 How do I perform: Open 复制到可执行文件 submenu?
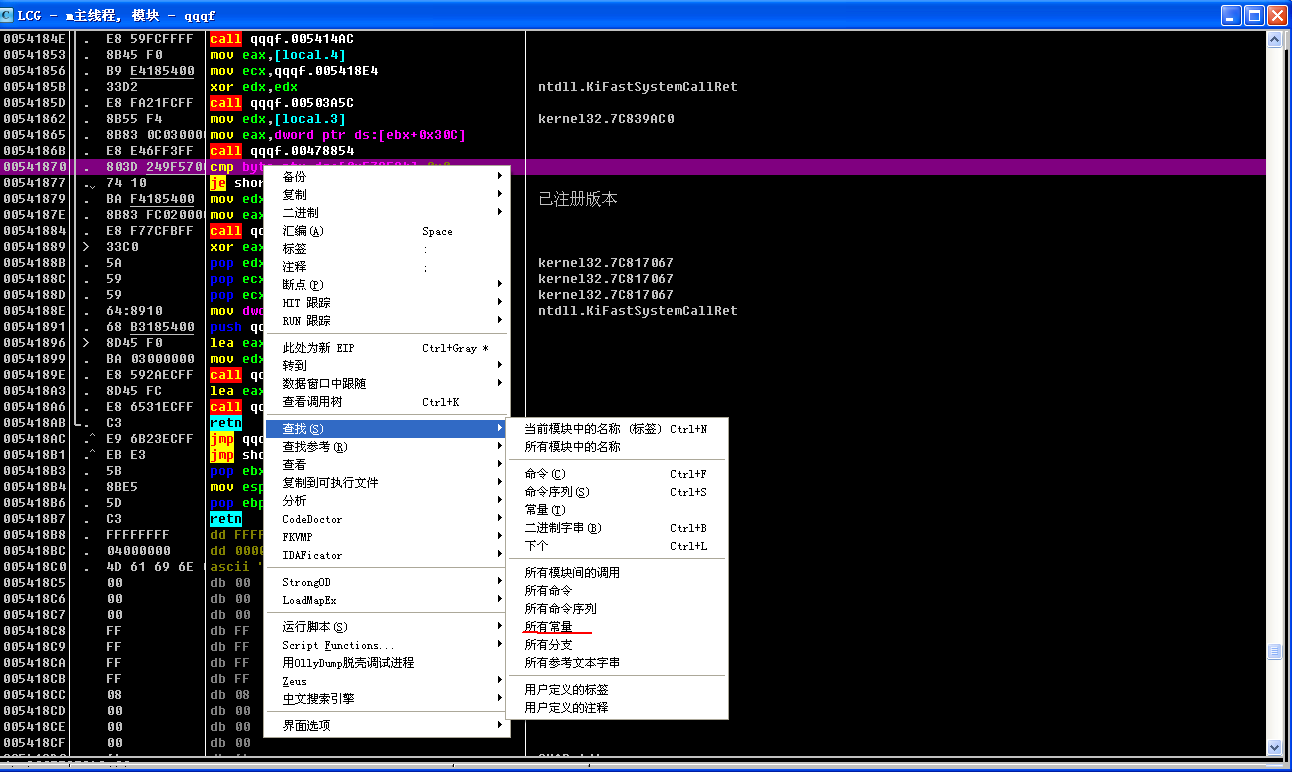point(387,482)
